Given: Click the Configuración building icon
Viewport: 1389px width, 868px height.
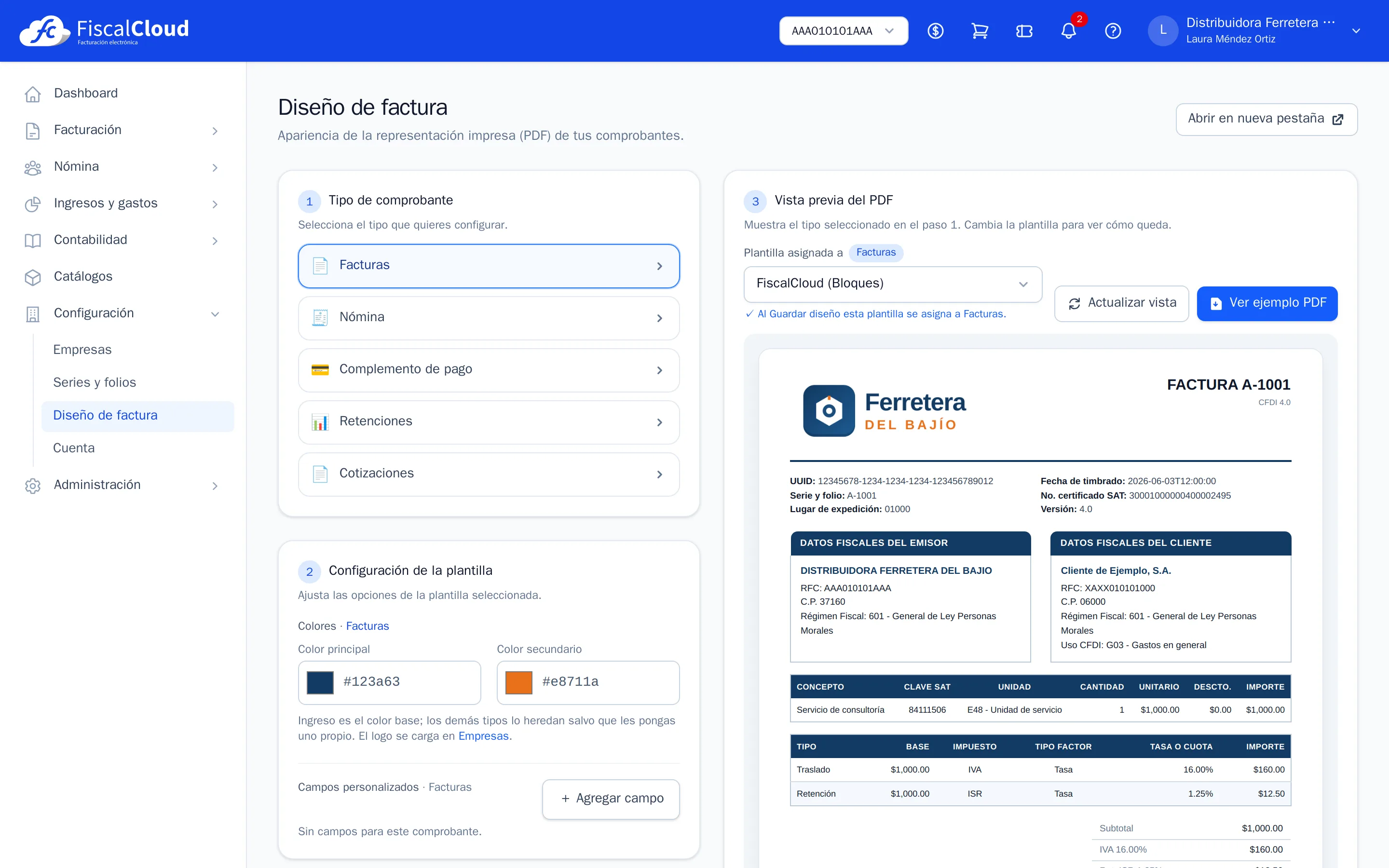Looking at the screenshot, I should coord(33,313).
